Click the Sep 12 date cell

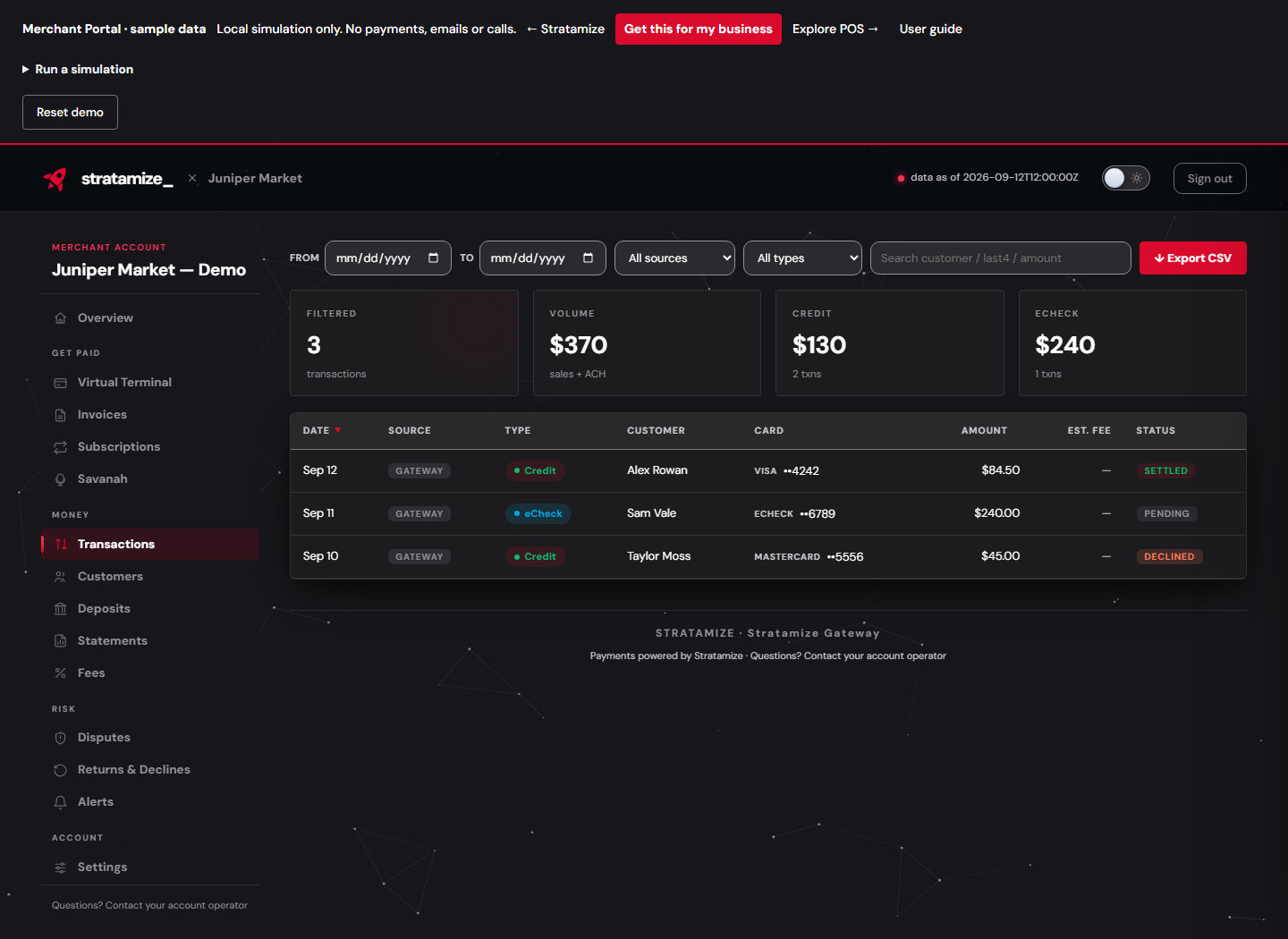click(x=319, y=470)
